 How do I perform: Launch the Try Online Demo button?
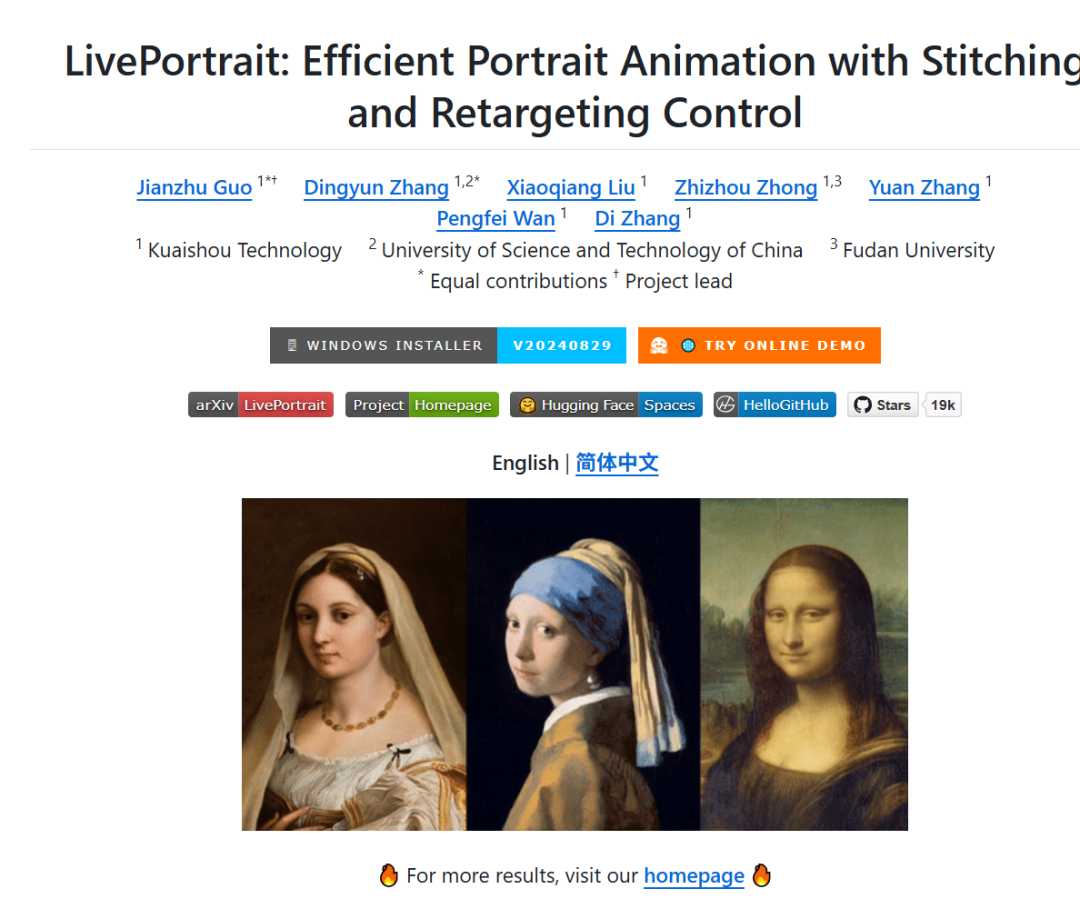759,345
